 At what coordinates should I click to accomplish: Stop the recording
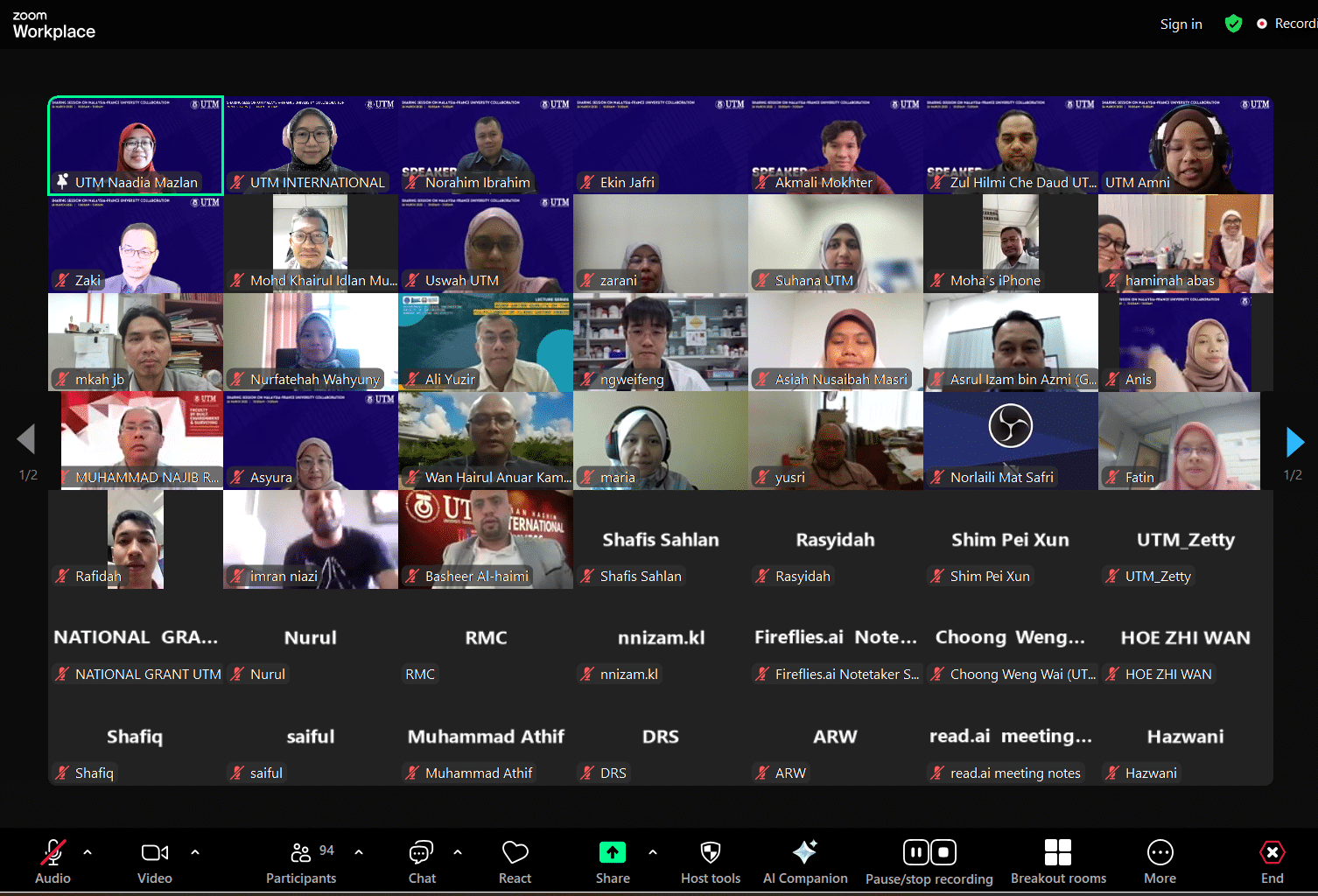tap(943, 852)
